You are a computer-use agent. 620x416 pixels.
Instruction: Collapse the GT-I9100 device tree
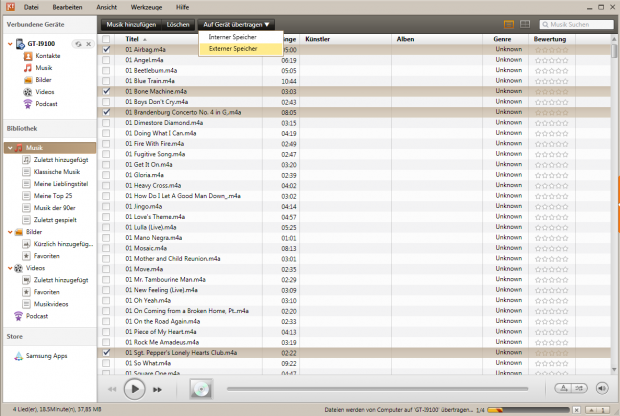(x=8, y=44)
